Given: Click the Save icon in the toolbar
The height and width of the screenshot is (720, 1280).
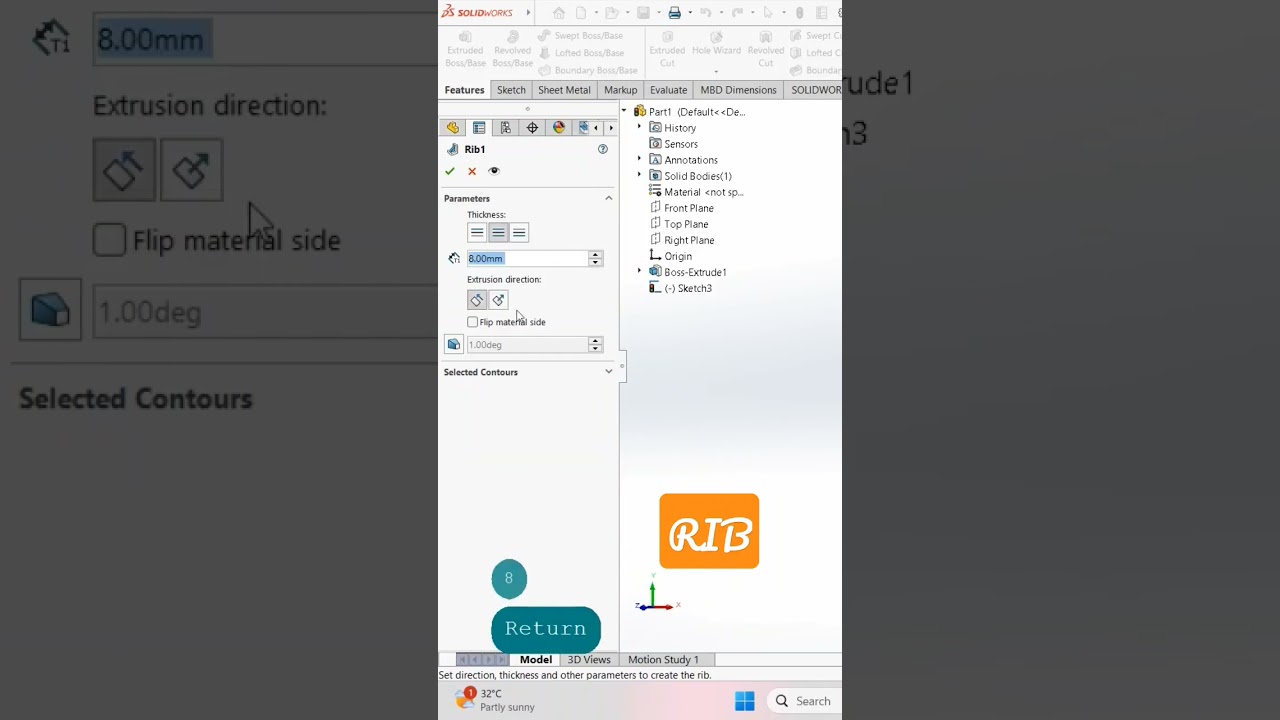Looking at the screenshot, I should (643, 13).
